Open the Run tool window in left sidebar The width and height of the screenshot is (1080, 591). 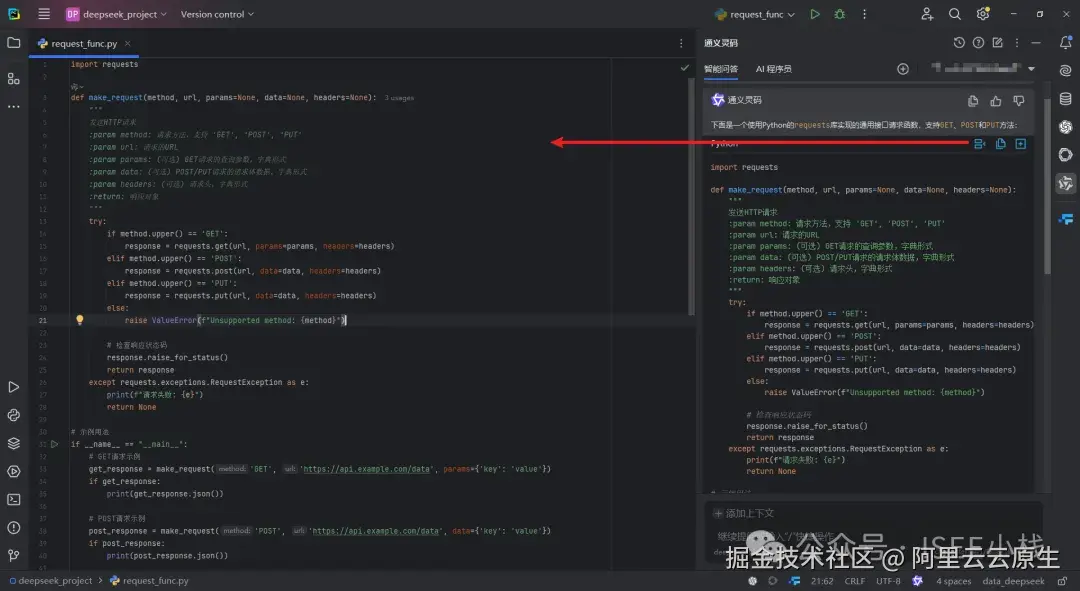click(x=13, y=387)
